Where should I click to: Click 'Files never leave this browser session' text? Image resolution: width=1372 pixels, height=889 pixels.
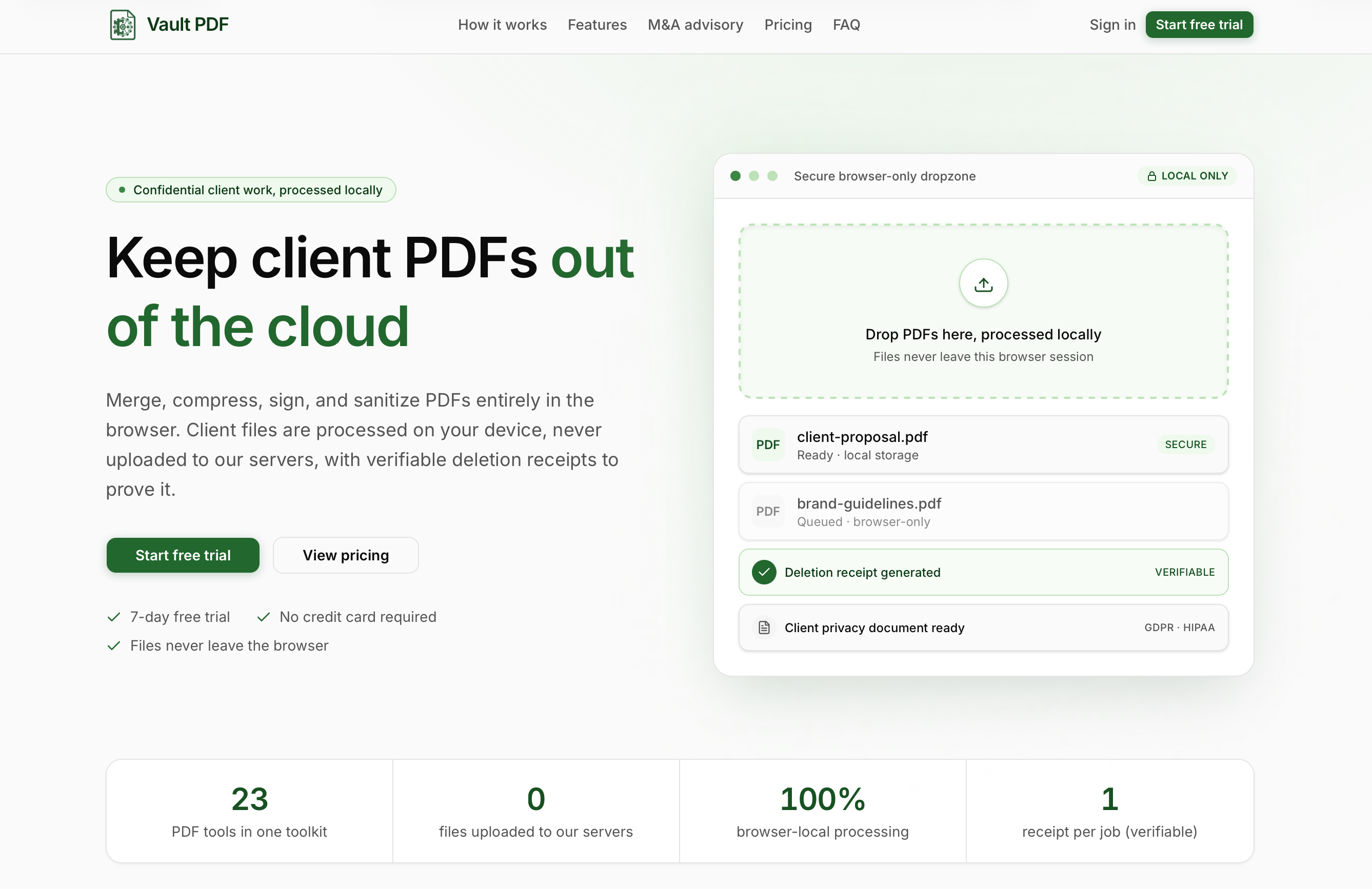983,357
